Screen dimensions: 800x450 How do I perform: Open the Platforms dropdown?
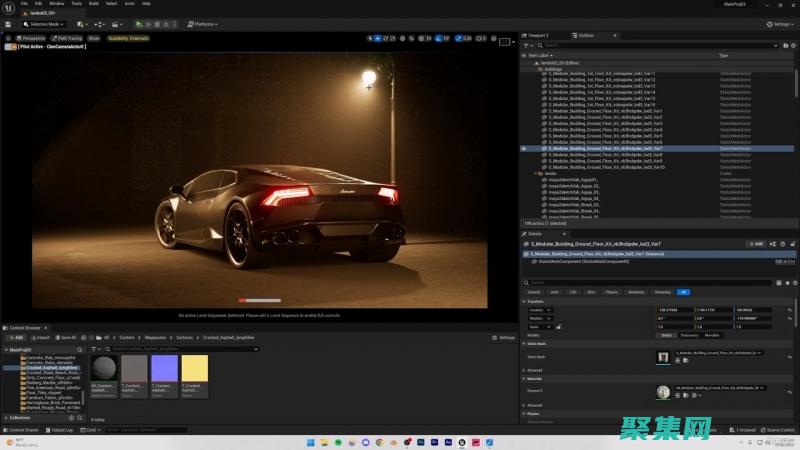click(204, 24)
